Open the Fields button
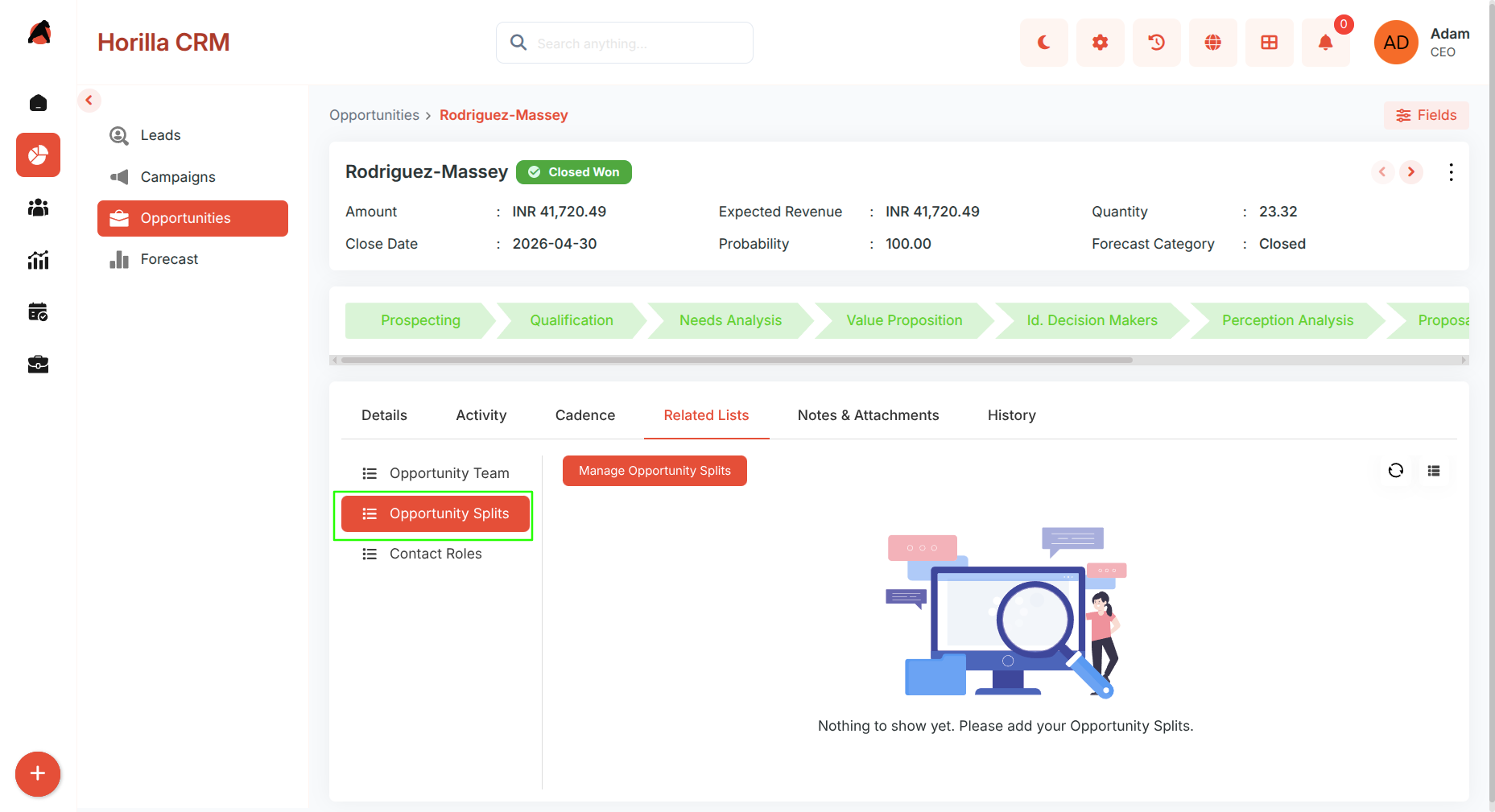1495x812 pixels. [x=1426, y=115]
